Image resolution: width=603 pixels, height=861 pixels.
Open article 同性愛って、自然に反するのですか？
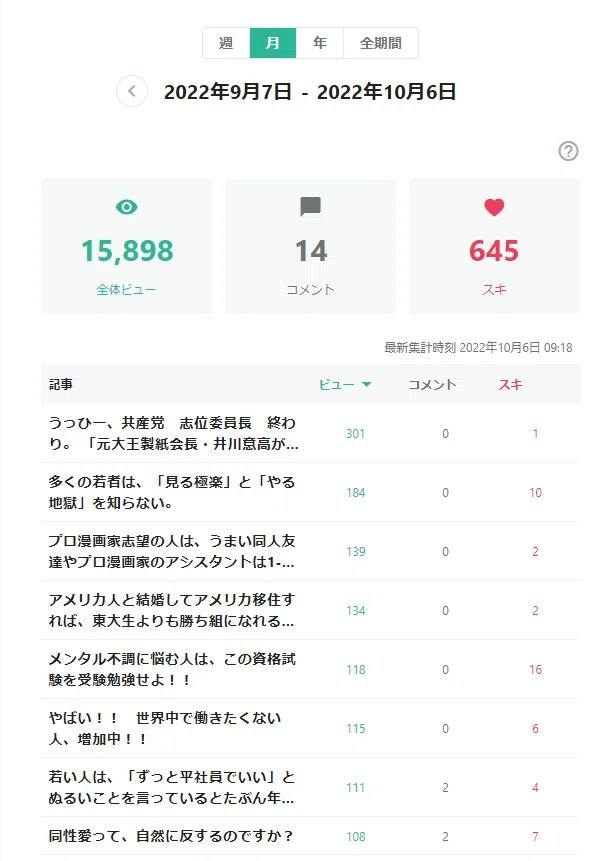click(171, 836)
